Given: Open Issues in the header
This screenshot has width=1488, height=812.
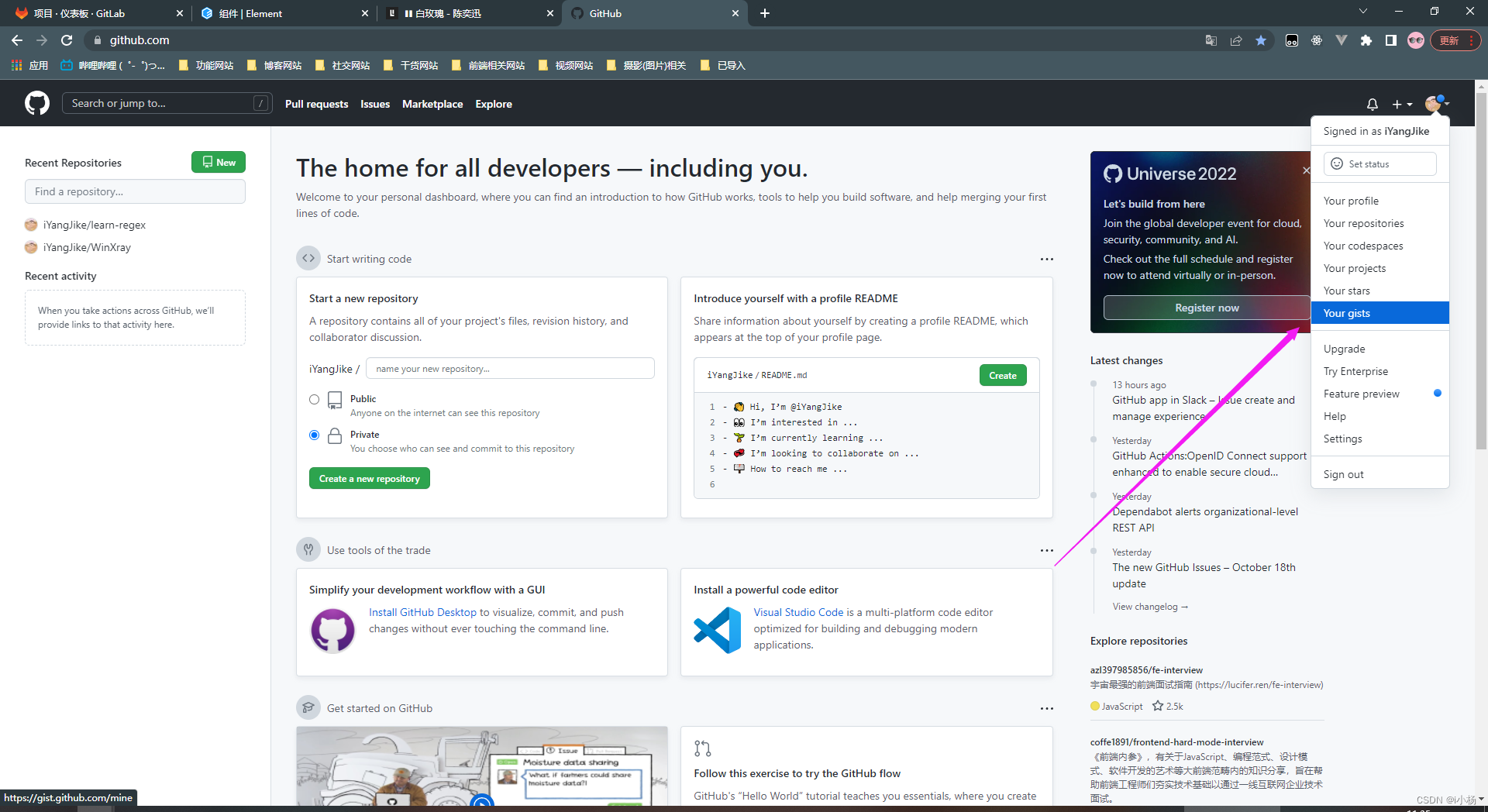Looking at the screenshot, I should click(375, 104).
